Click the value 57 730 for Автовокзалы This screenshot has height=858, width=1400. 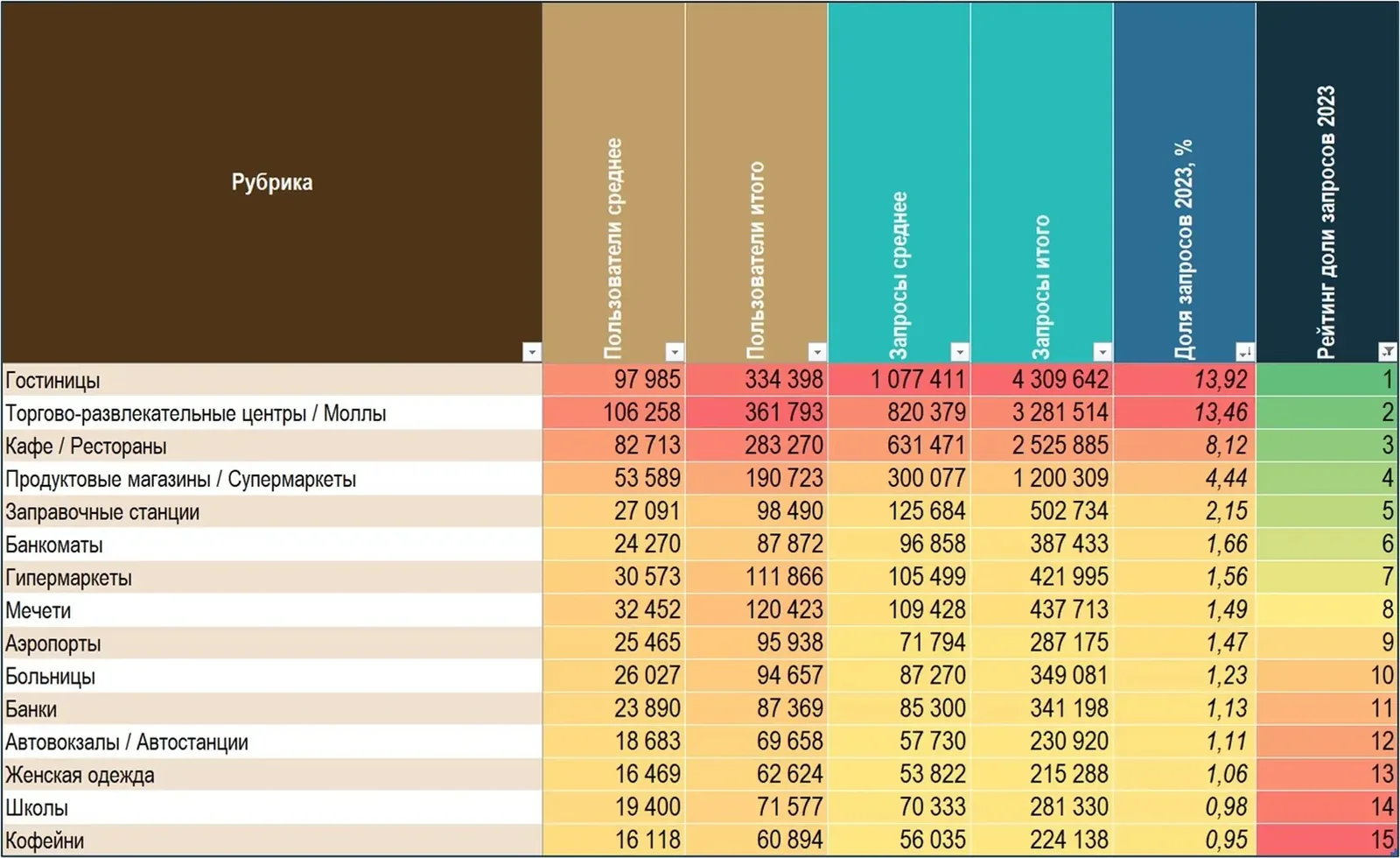point(899,742)
